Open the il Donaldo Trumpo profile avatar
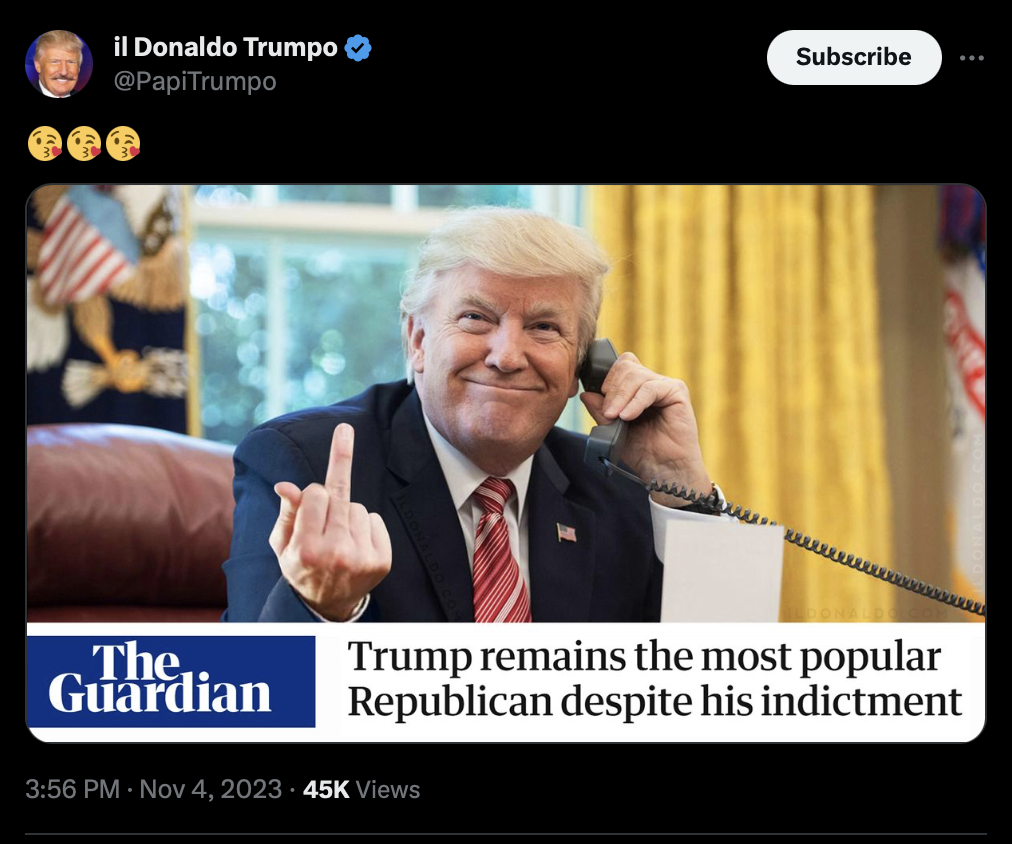 coord(59,64)
